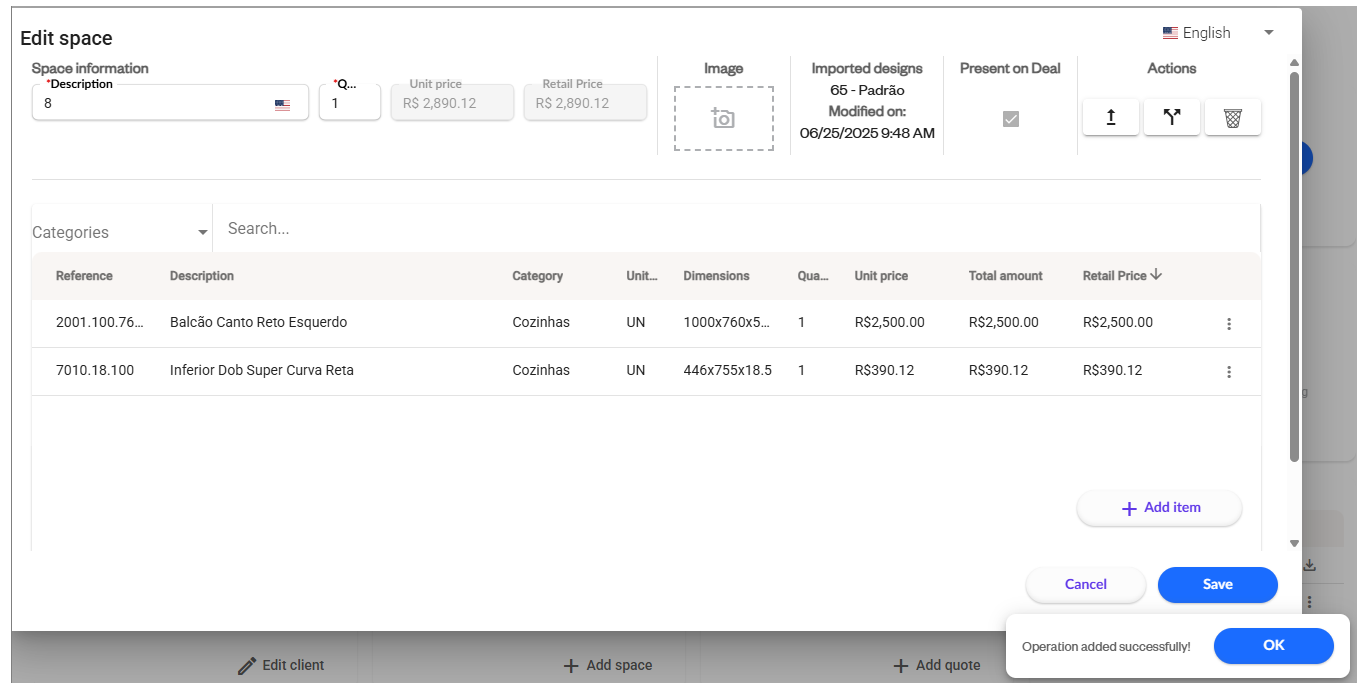The image size is (1357, 683).
Task: Click the Total amount column header
Action: (1006, 276)
